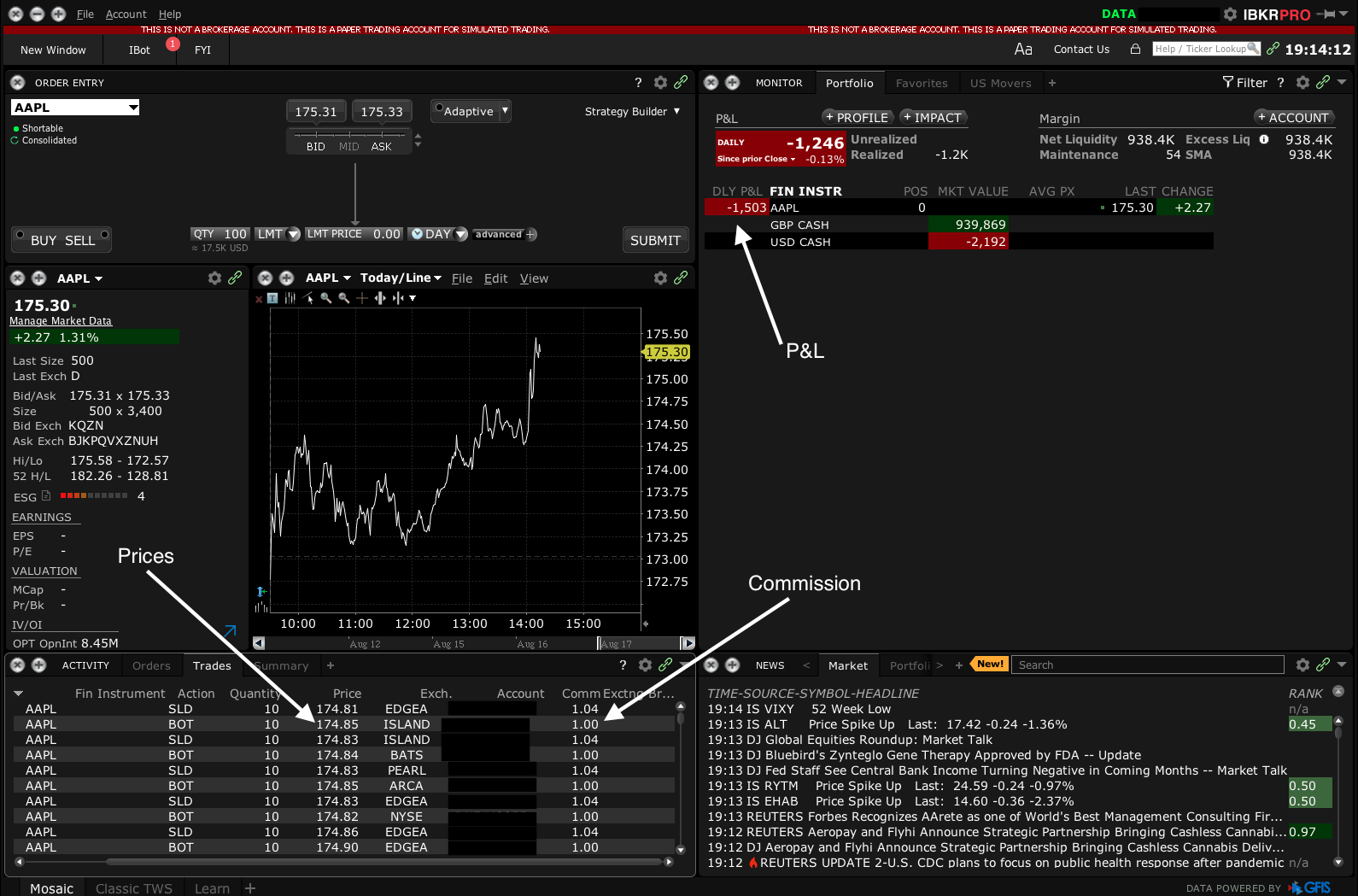
Task: Click the chart text annotation 'T' tool
Action: (x=272, y=298)
